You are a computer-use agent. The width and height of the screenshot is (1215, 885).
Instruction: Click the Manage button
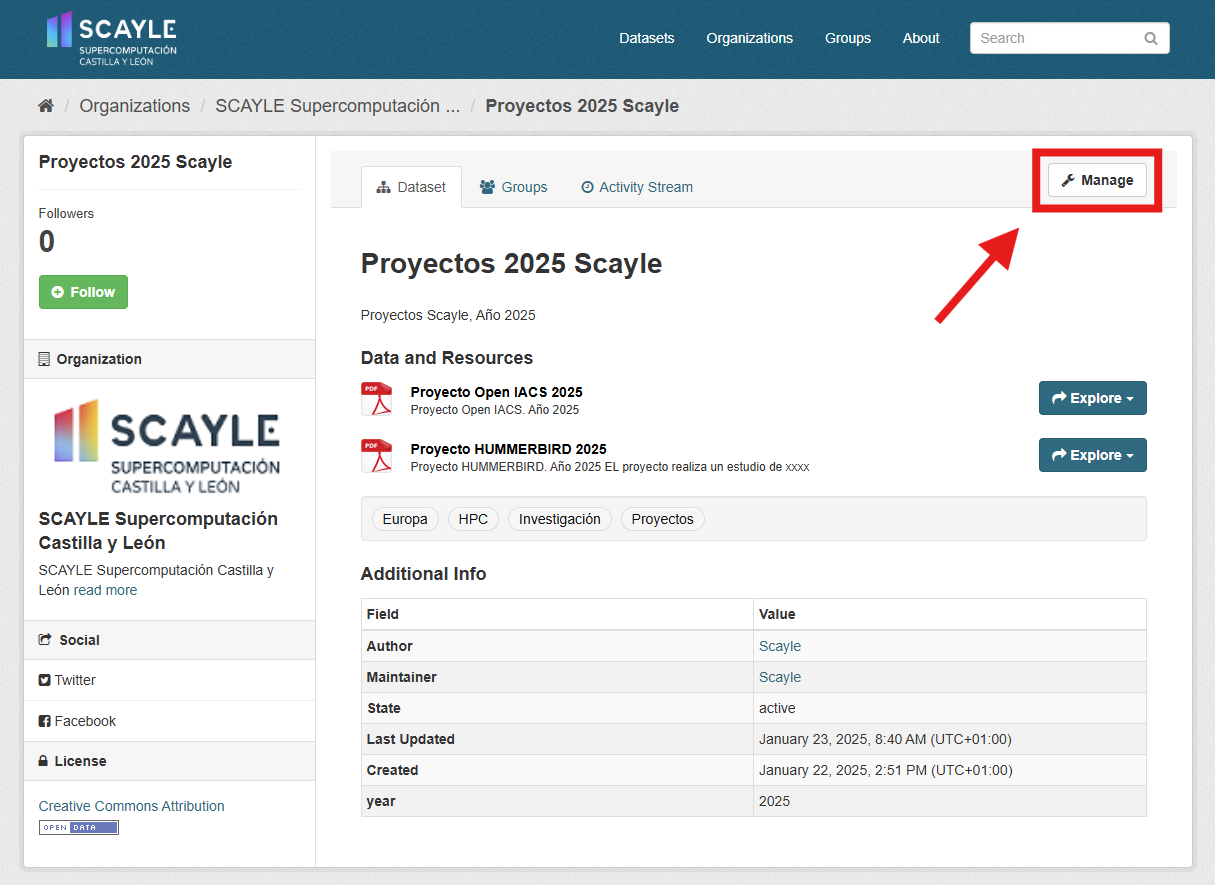(1097, 180)
